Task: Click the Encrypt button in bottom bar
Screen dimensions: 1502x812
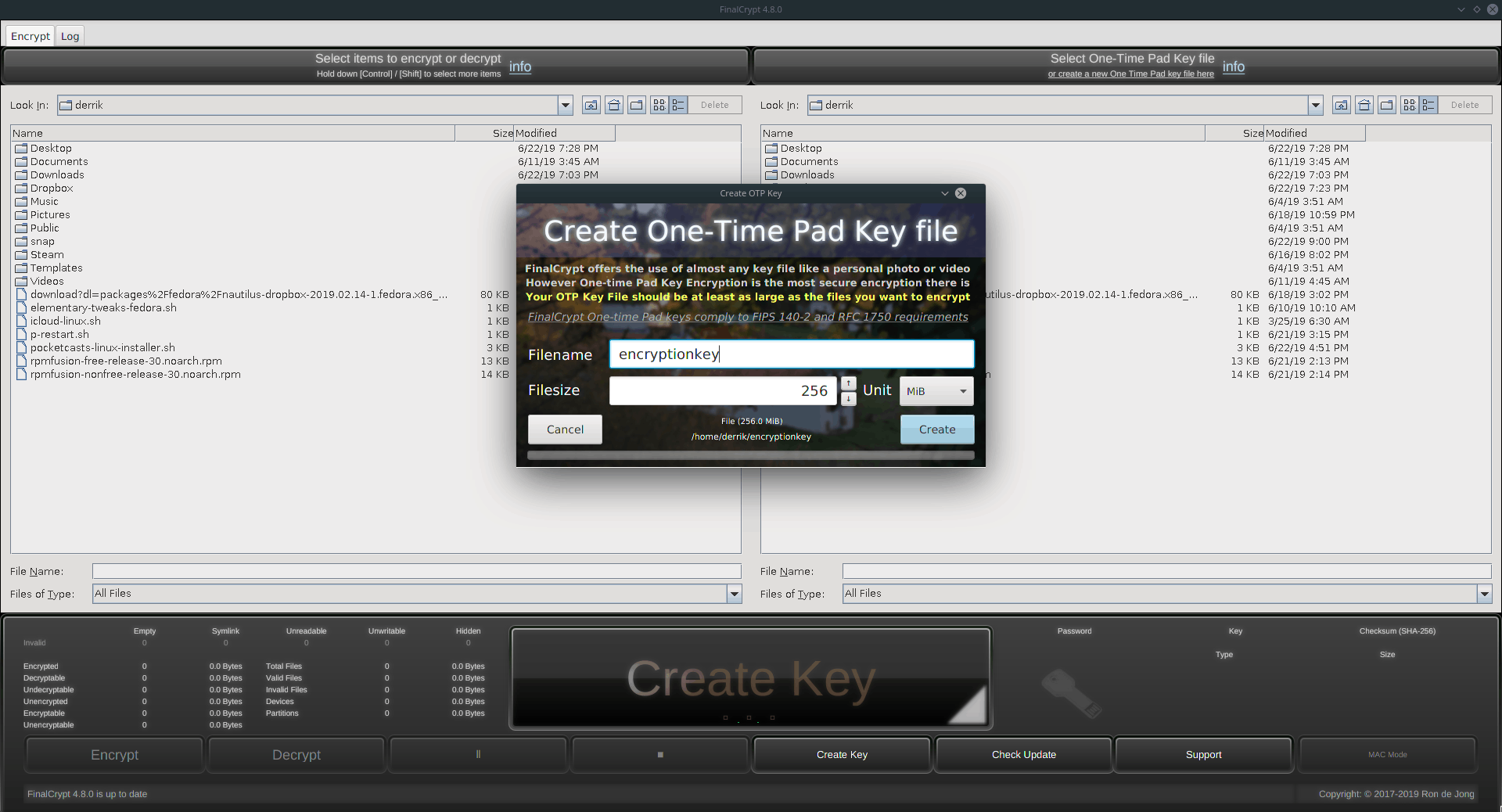Action: tap(114, 755)
